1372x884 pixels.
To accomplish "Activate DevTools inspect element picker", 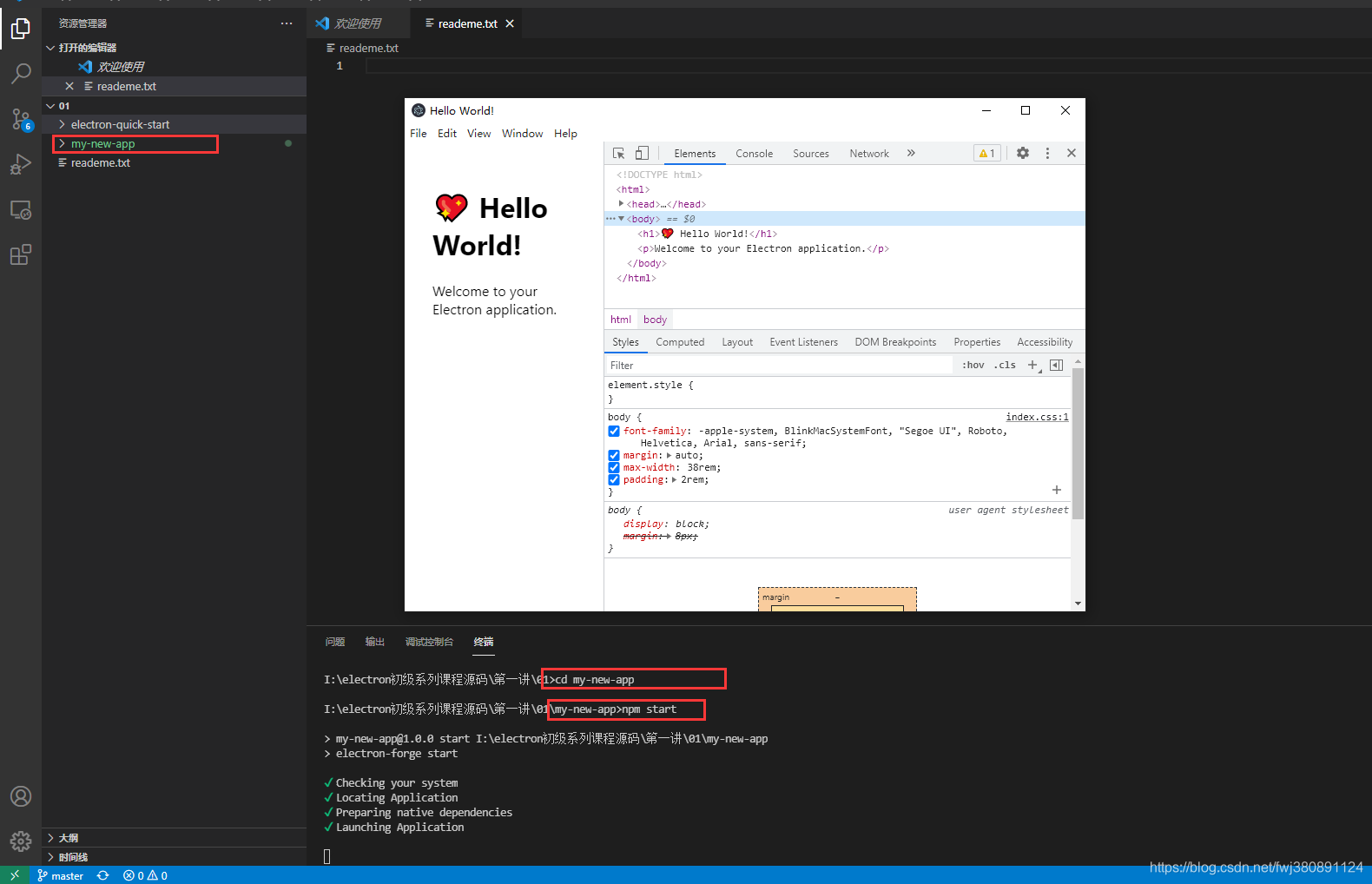I will (619, 153).
